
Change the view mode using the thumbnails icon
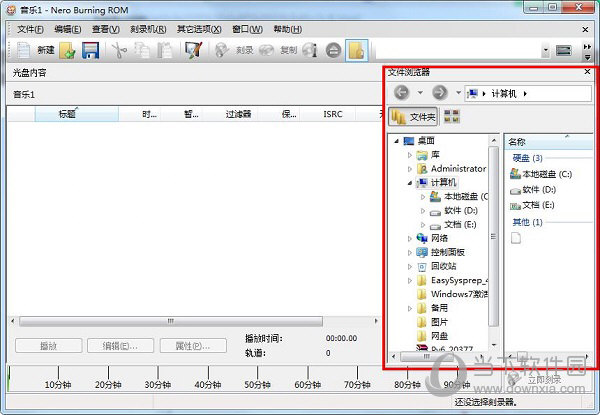pyautogui.click(x=452, y=117)
